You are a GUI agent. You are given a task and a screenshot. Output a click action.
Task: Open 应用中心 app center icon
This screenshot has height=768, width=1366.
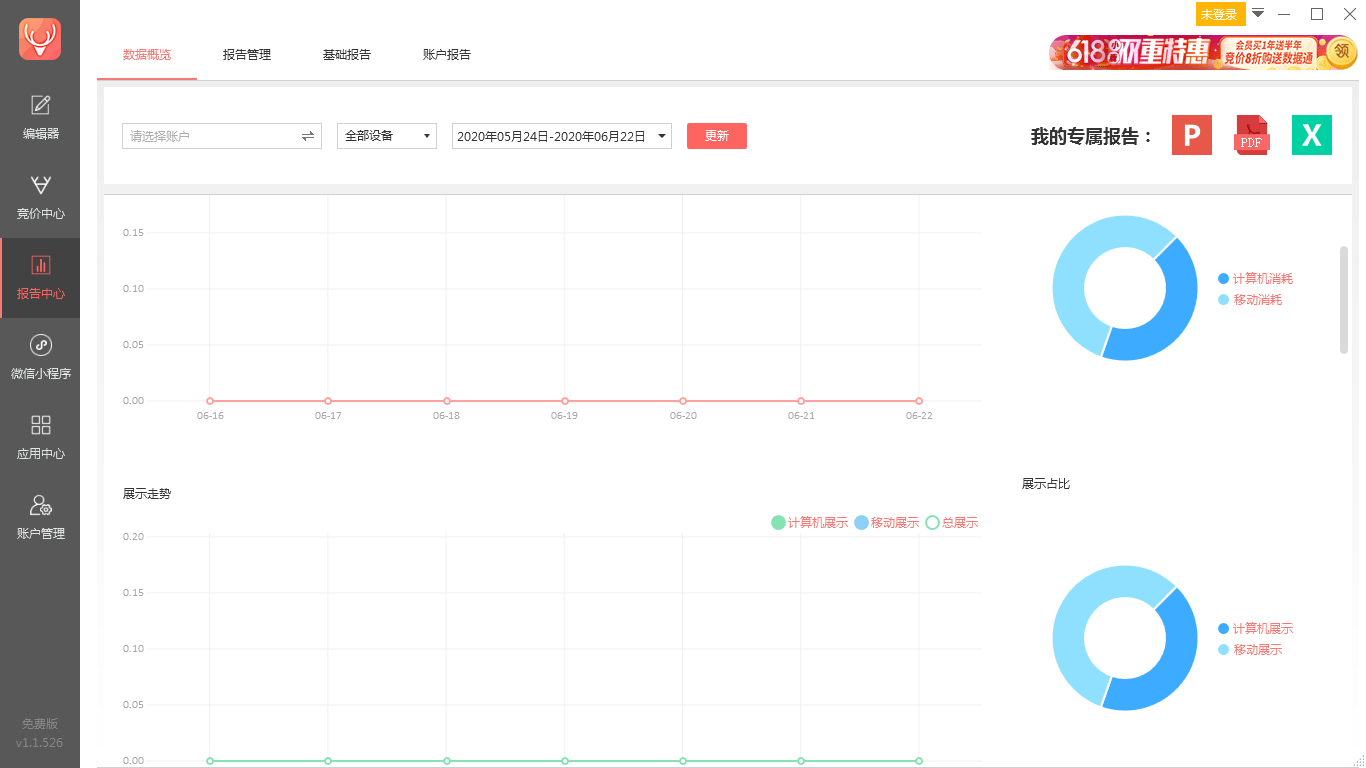click(x=40, y=437)
